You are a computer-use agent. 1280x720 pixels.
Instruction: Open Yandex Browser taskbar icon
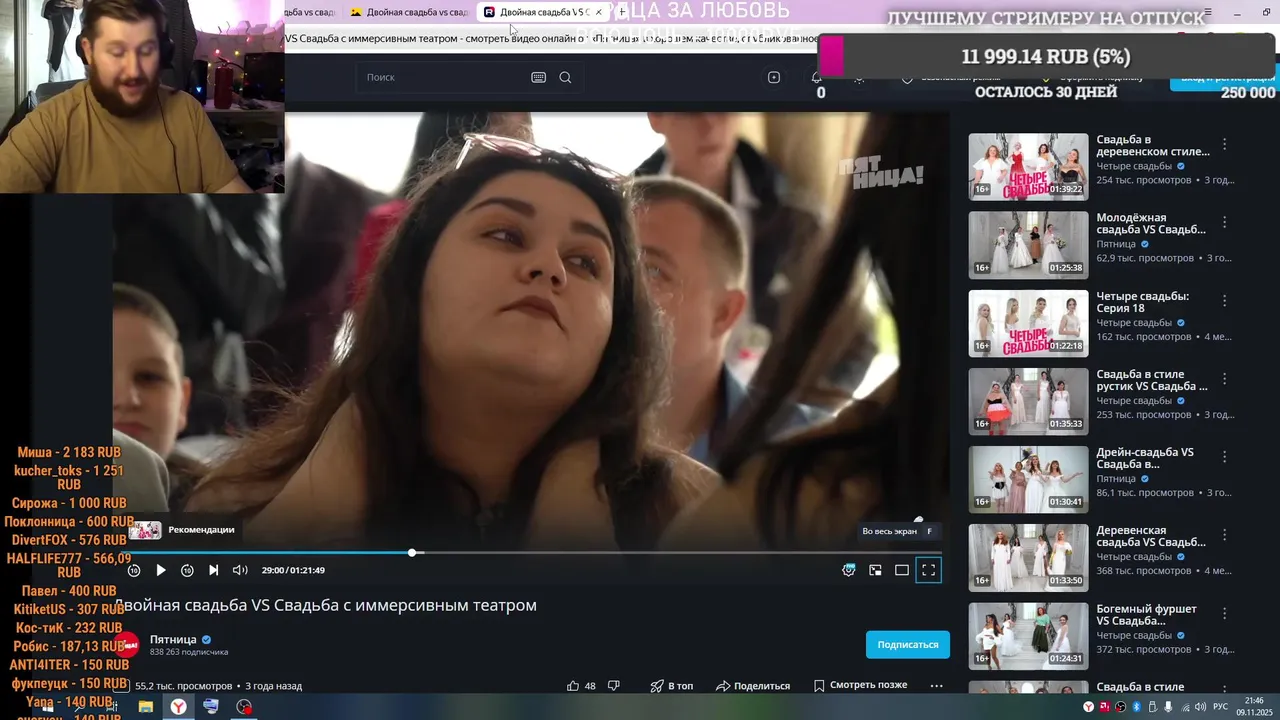[178, 707]
